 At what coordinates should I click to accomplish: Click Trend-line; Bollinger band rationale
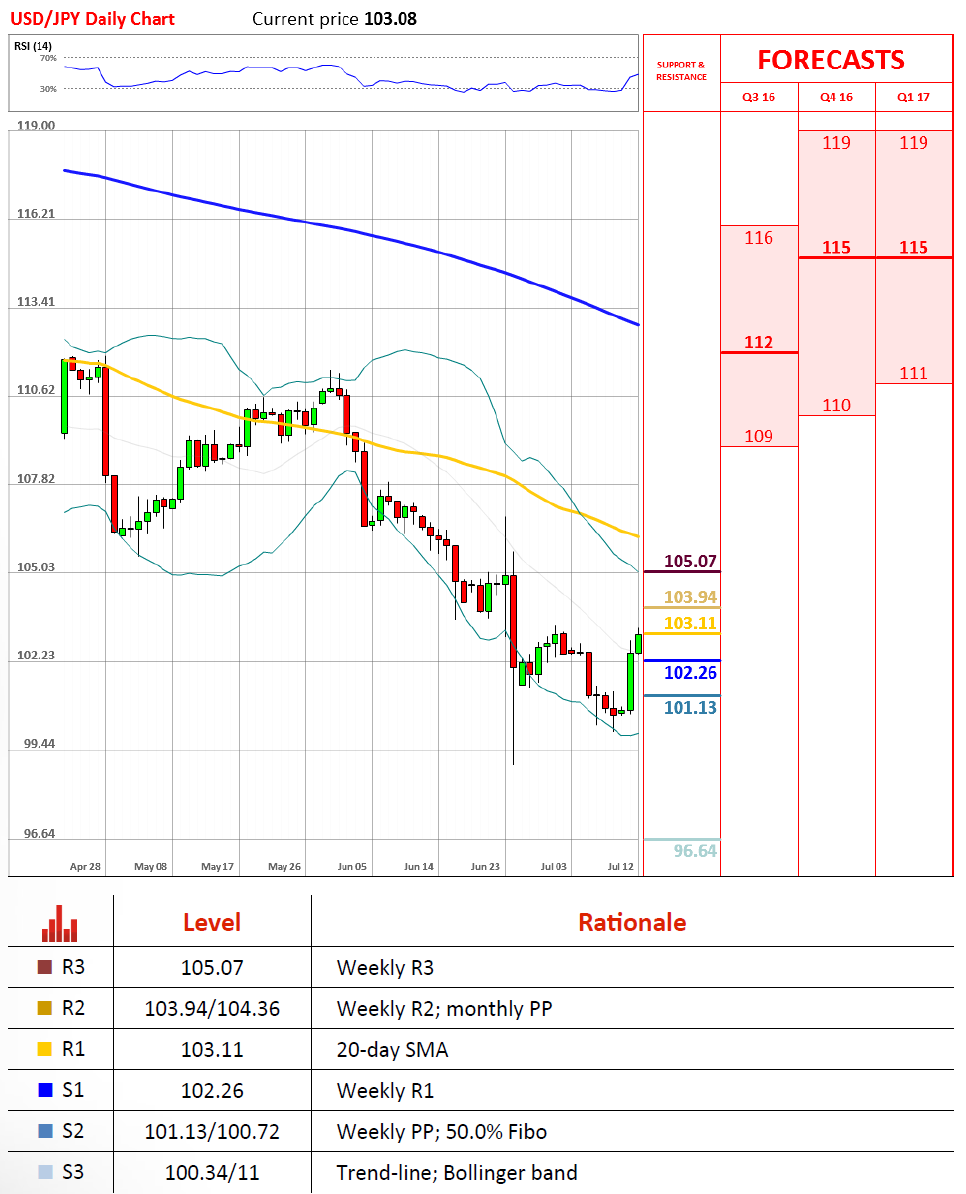[457, 1173]
